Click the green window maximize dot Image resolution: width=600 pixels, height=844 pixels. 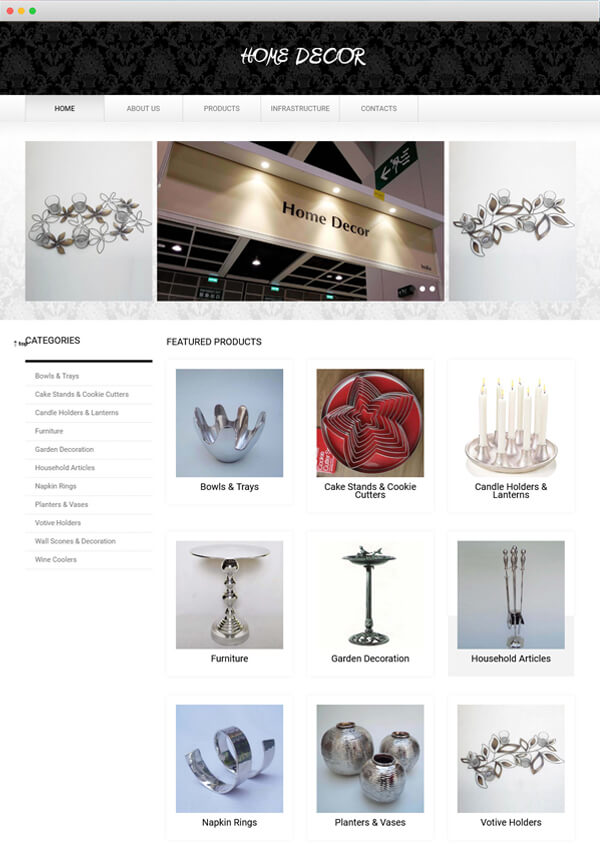tap(33, 11)
